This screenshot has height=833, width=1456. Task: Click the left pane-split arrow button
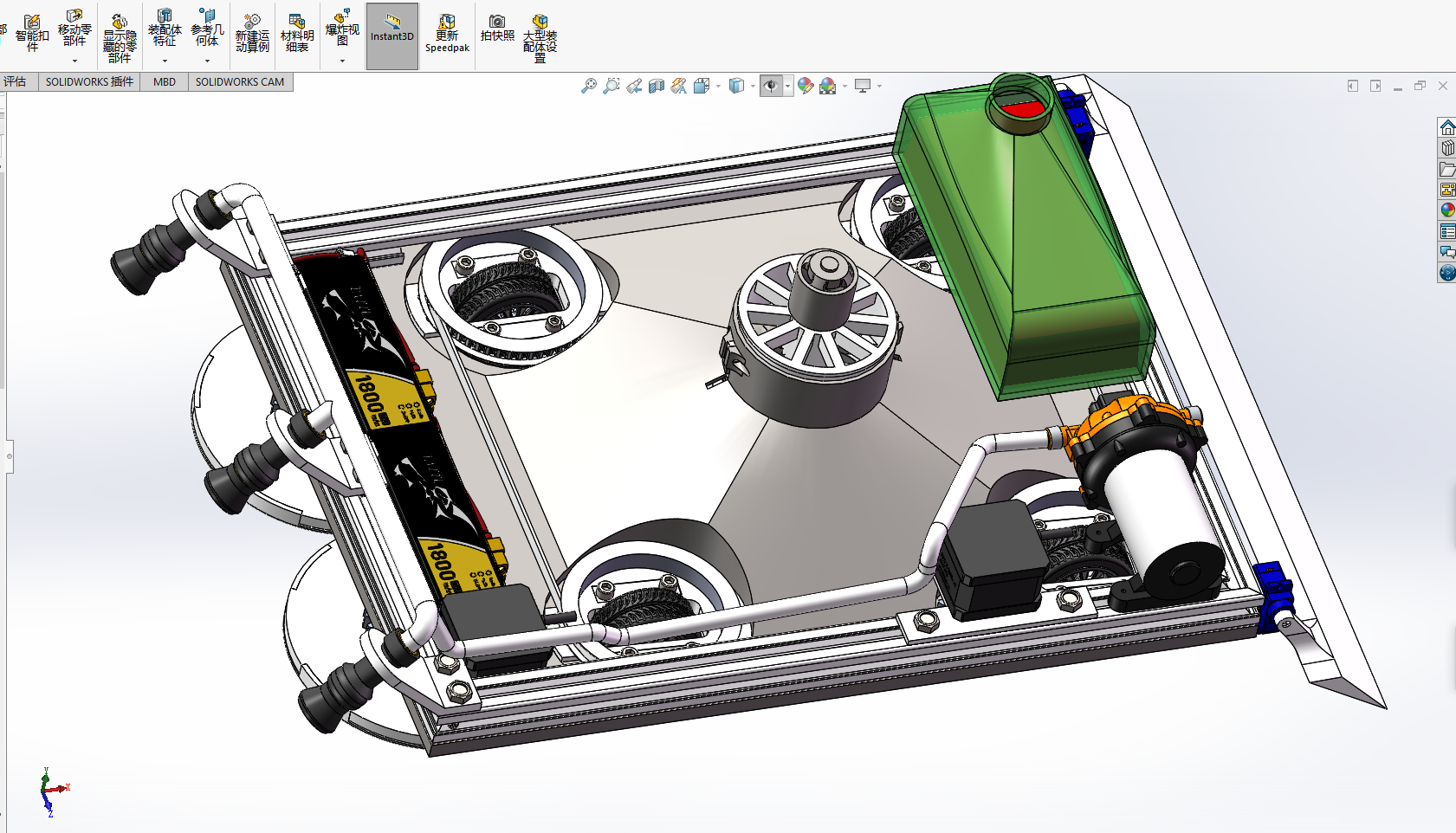[1353, 86]
